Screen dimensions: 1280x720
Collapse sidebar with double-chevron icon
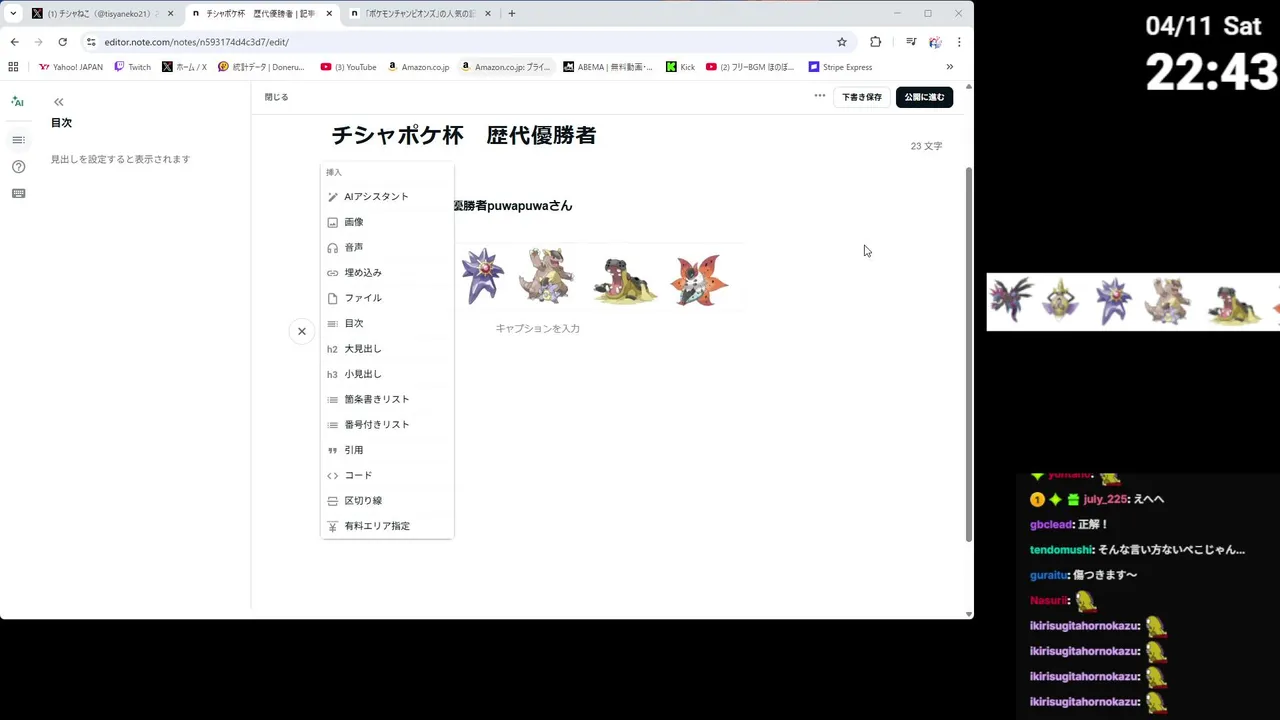(59, 102)
